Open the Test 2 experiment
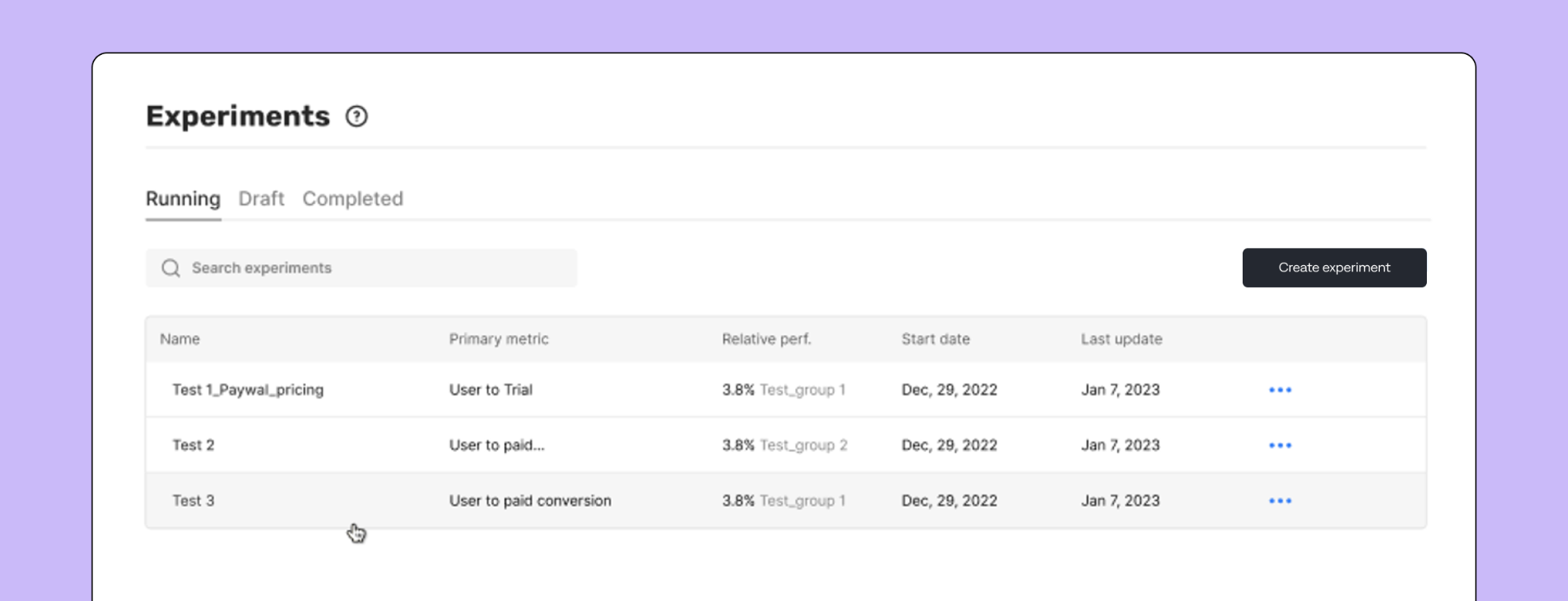The height and width of the screenshot is (601, 1568). pos(193,446)
